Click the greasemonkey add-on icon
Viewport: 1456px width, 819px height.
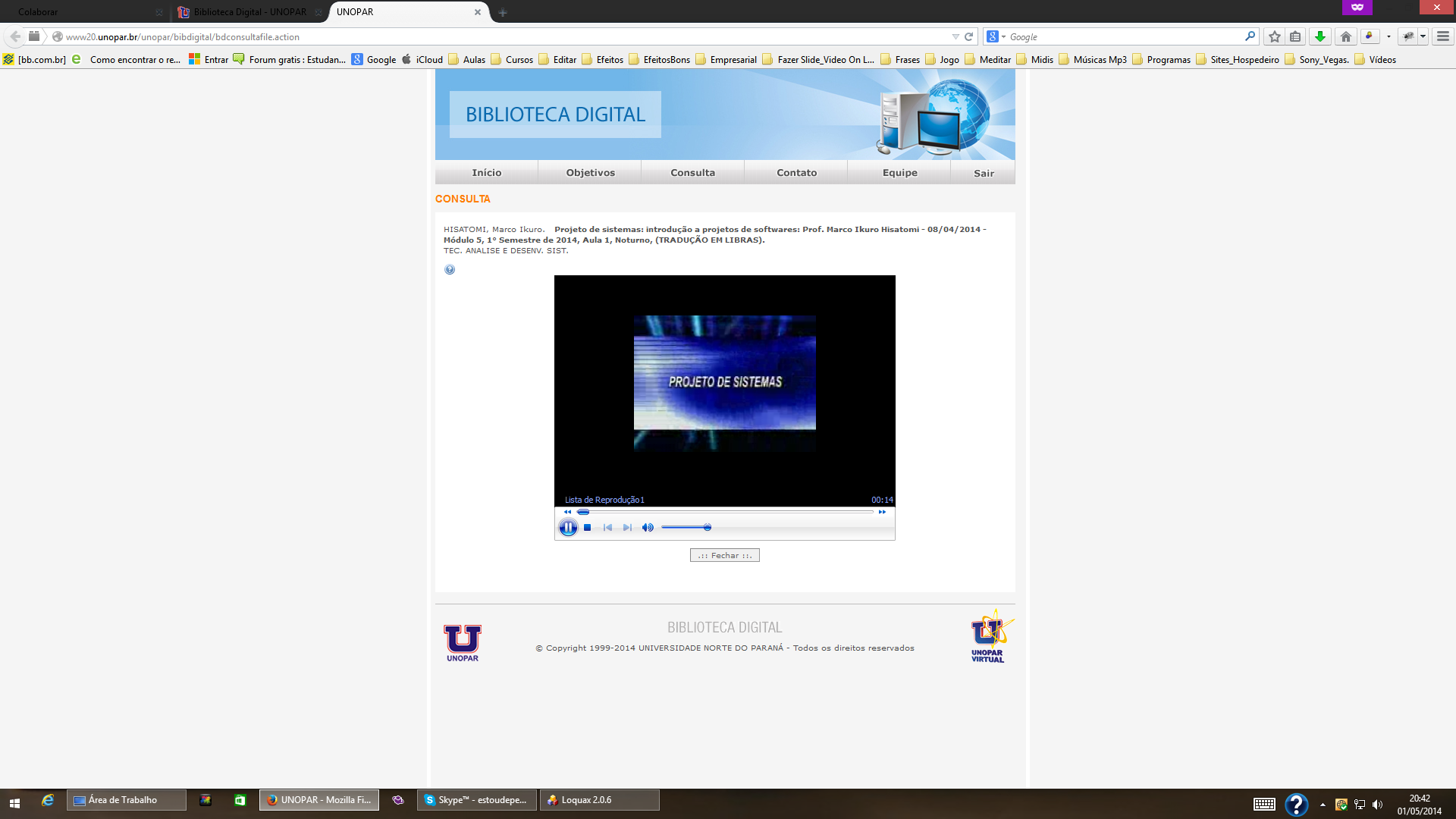[1408, 36]
